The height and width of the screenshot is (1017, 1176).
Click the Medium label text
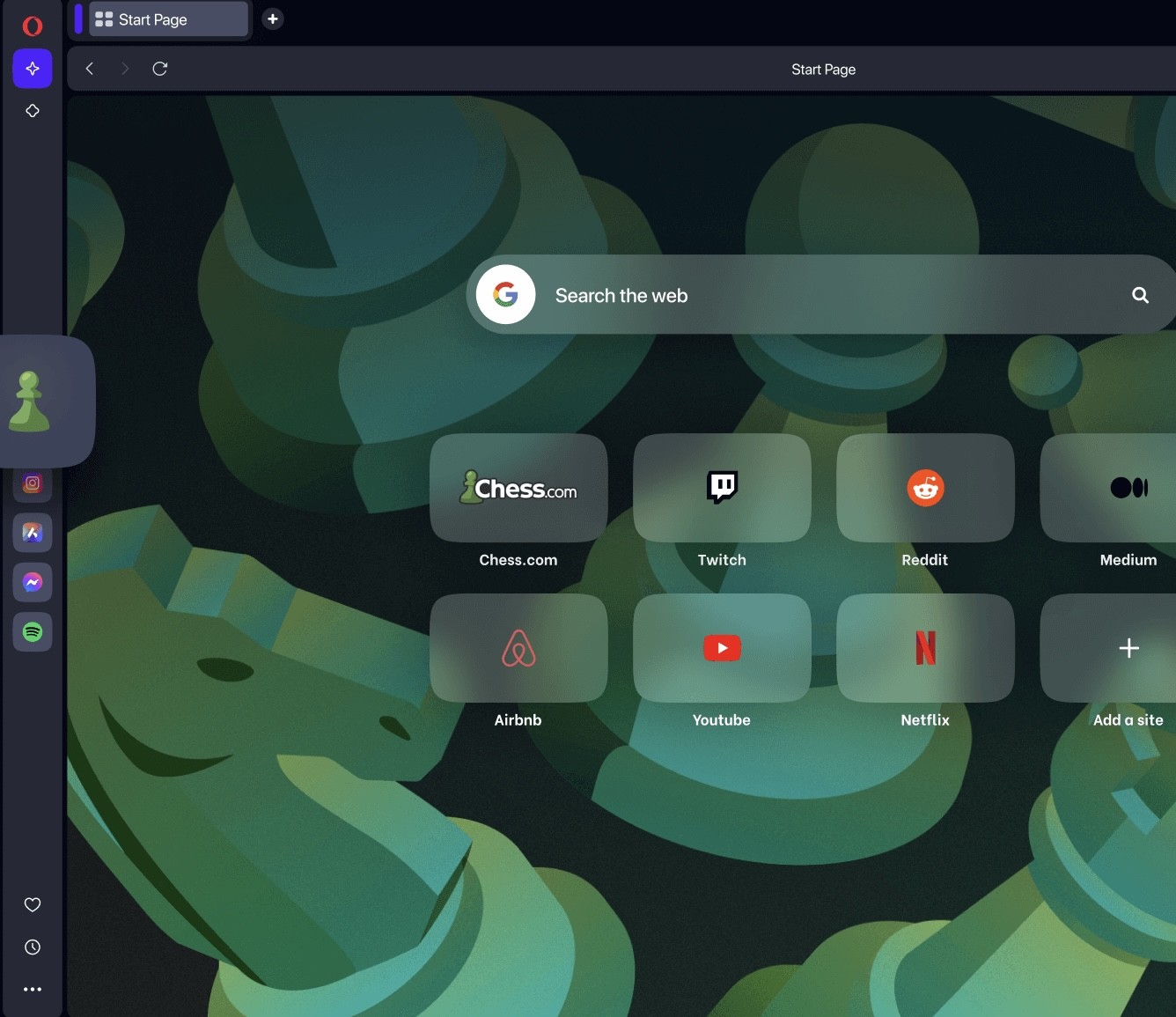[1128, 560]
